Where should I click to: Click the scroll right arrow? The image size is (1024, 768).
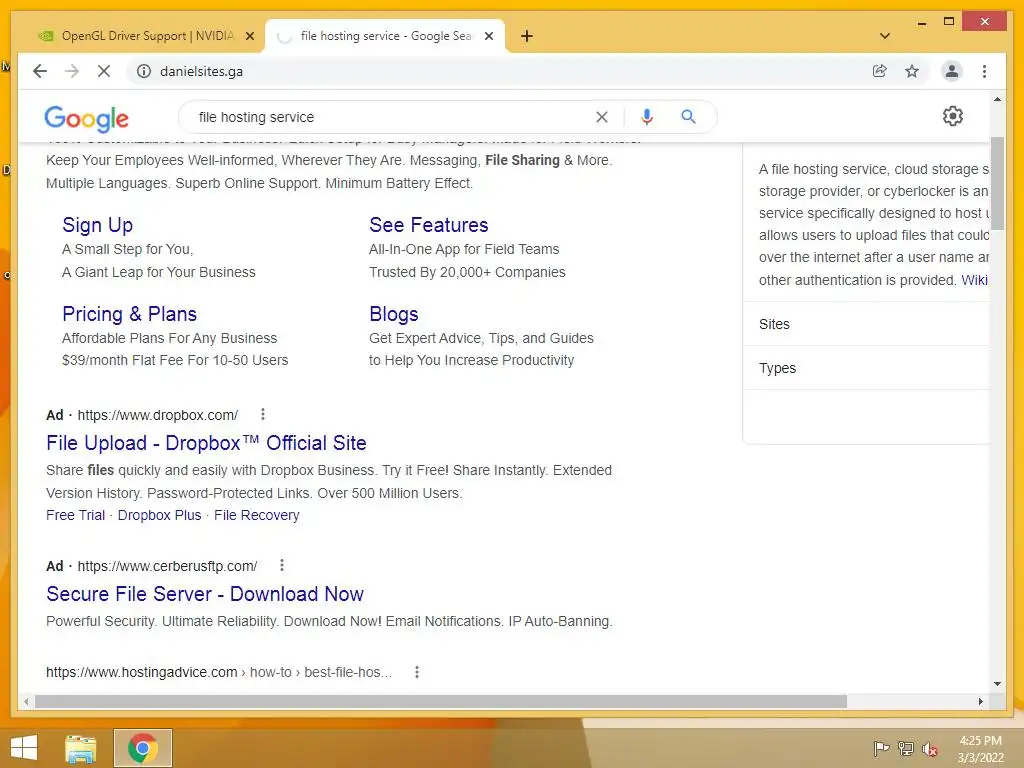(x=981, y=701)
